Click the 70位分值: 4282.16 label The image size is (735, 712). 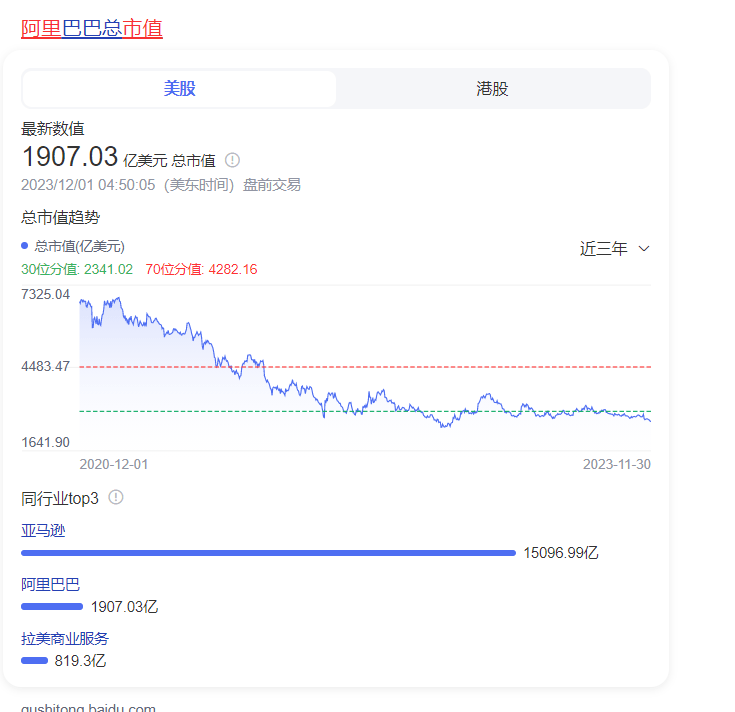coord(201,270)
